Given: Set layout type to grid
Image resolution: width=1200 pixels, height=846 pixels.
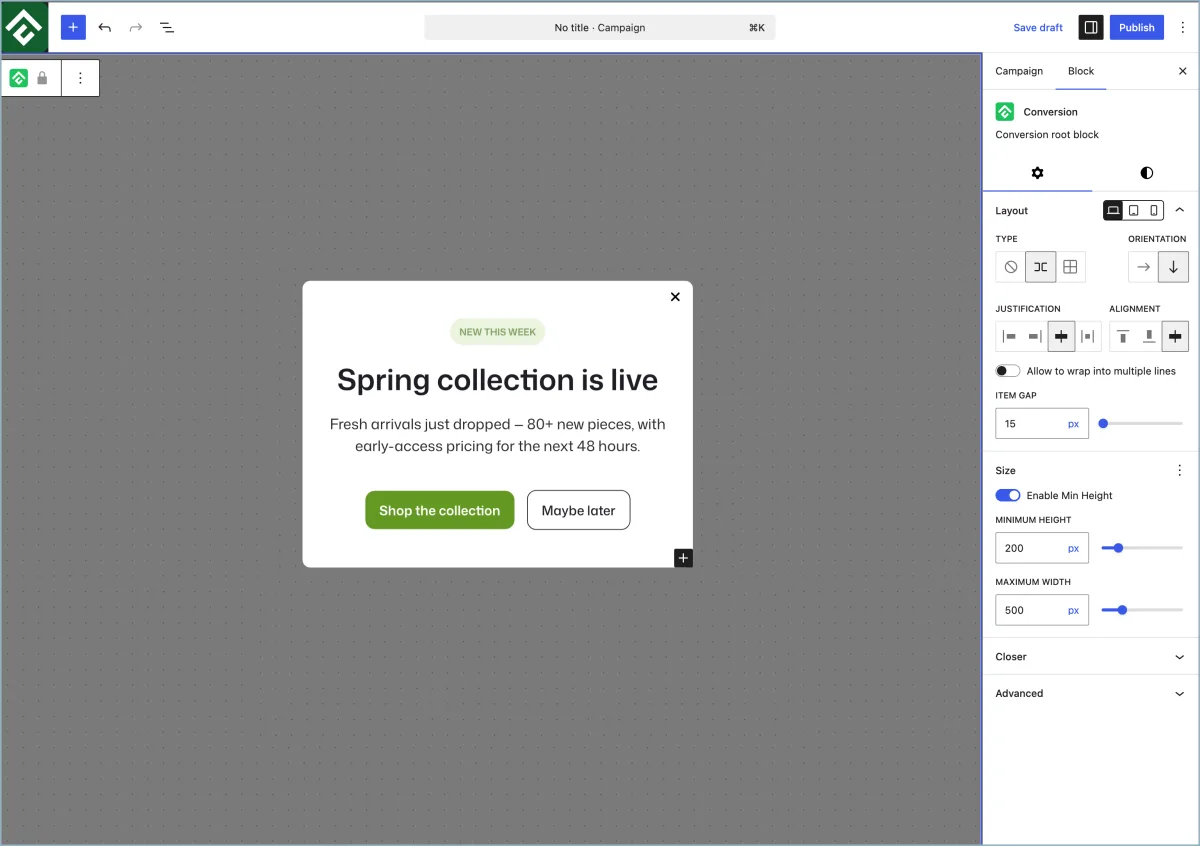Looking at the screenshot, I should point(1070,267).
